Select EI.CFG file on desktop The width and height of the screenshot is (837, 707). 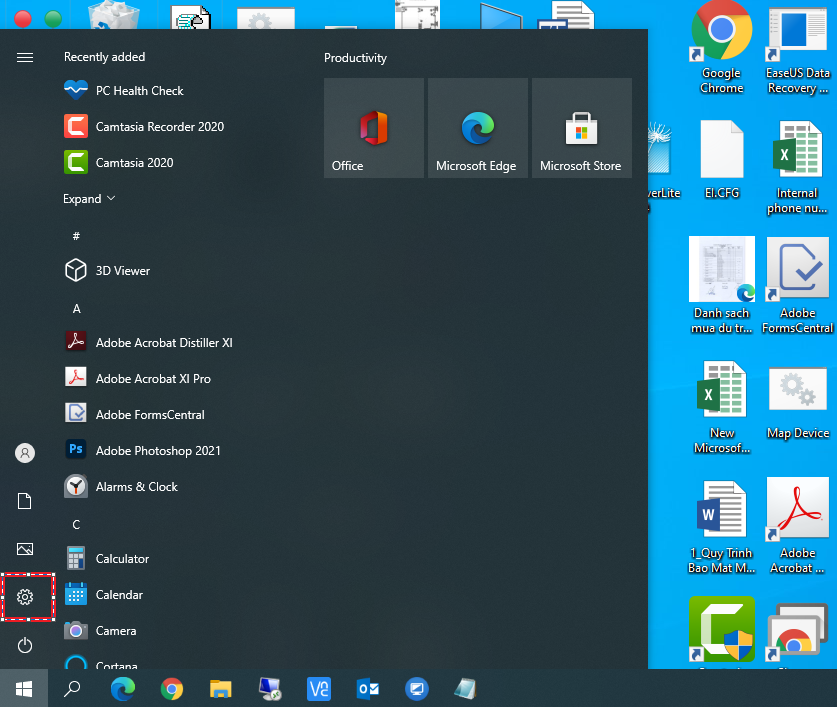tap(722, 160)
